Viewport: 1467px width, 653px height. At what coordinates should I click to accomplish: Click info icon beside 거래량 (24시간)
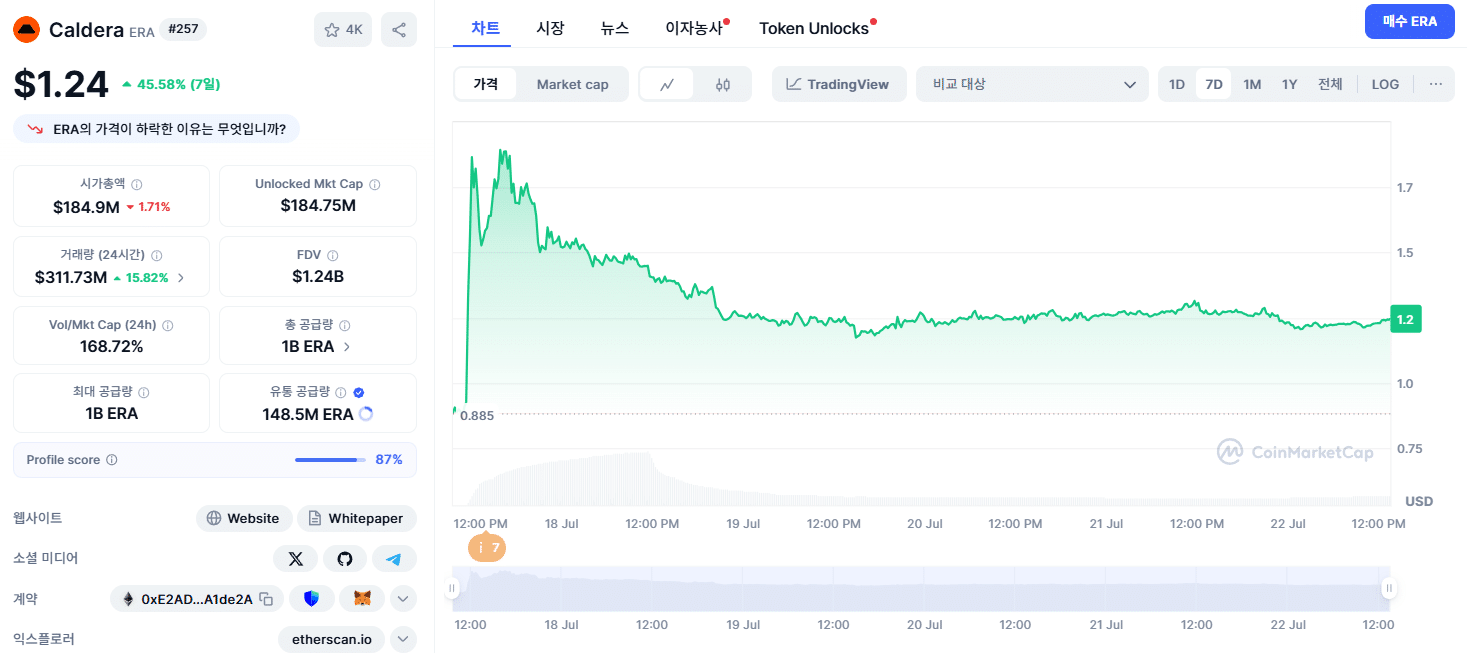(x=157, y=255)
